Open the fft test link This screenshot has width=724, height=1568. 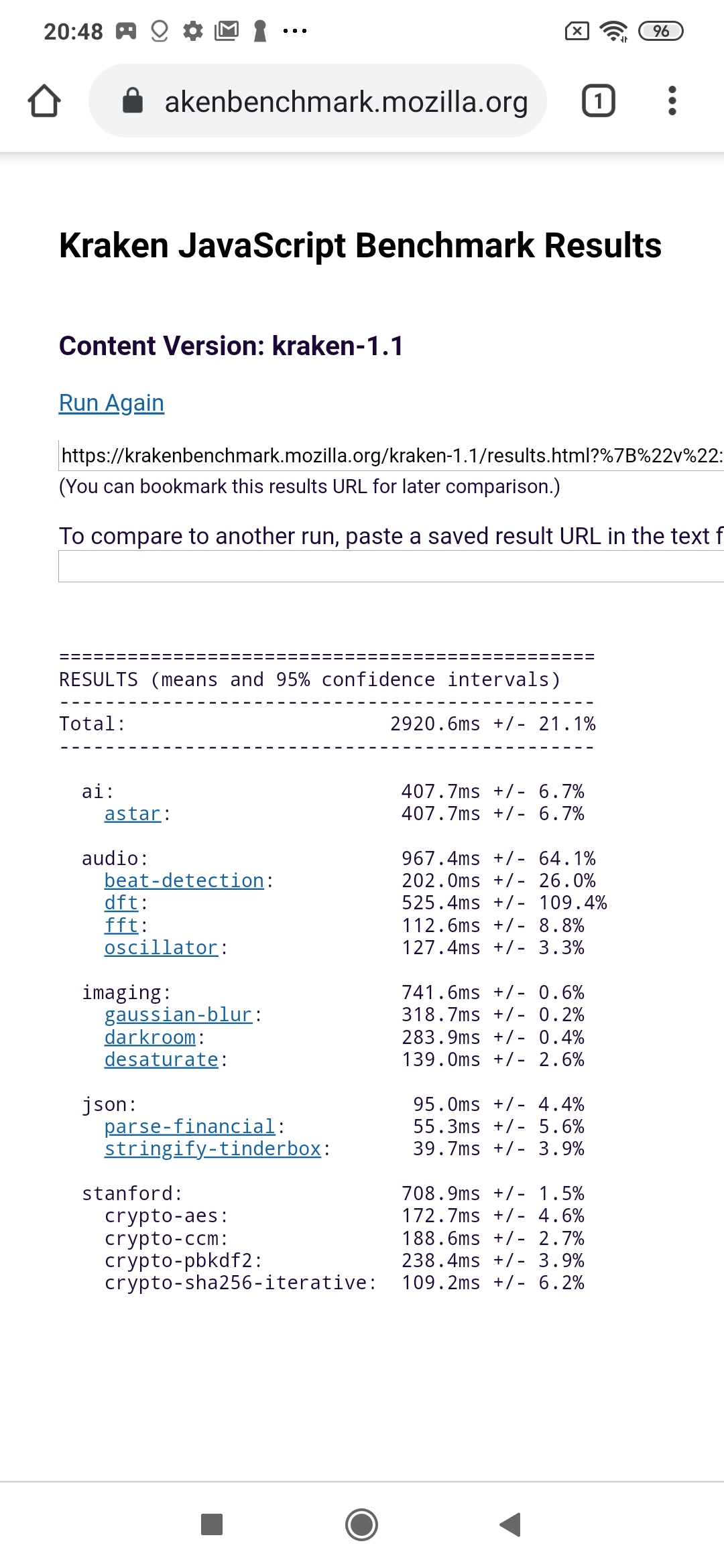tap(121, 925)
